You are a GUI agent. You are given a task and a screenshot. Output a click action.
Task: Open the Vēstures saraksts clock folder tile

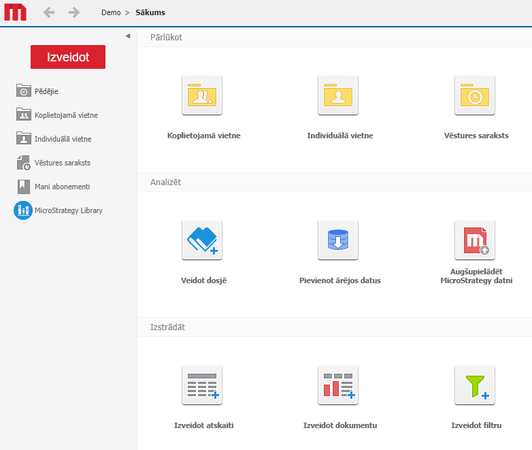pyautogui.click(x=475, y=96)
